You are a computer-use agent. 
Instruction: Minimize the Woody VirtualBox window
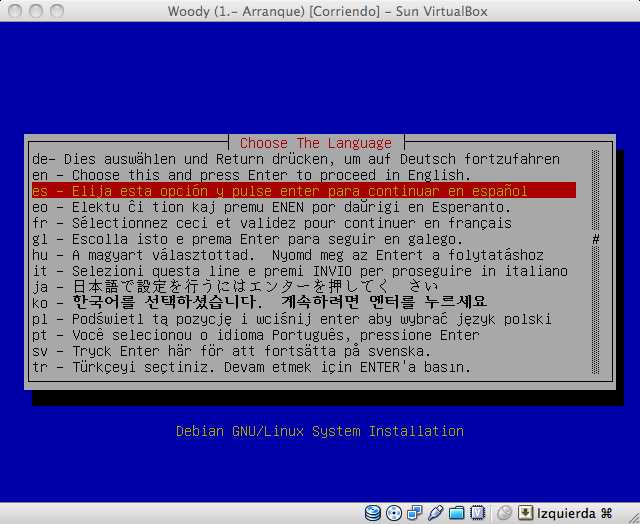[36, 11]
